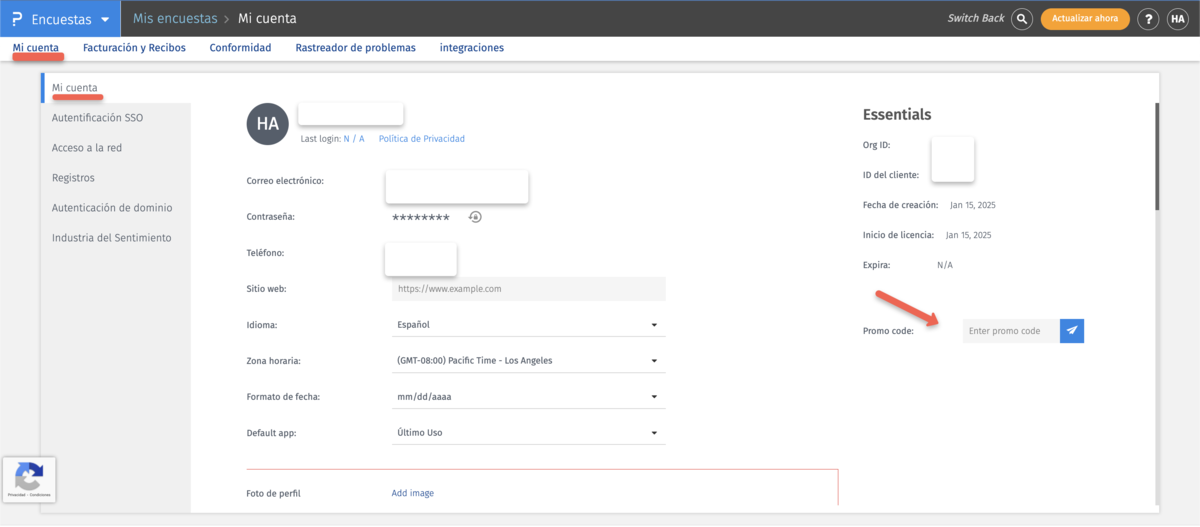
Task: Submit promo code with paper plane icon
Action: (1072, 331)
